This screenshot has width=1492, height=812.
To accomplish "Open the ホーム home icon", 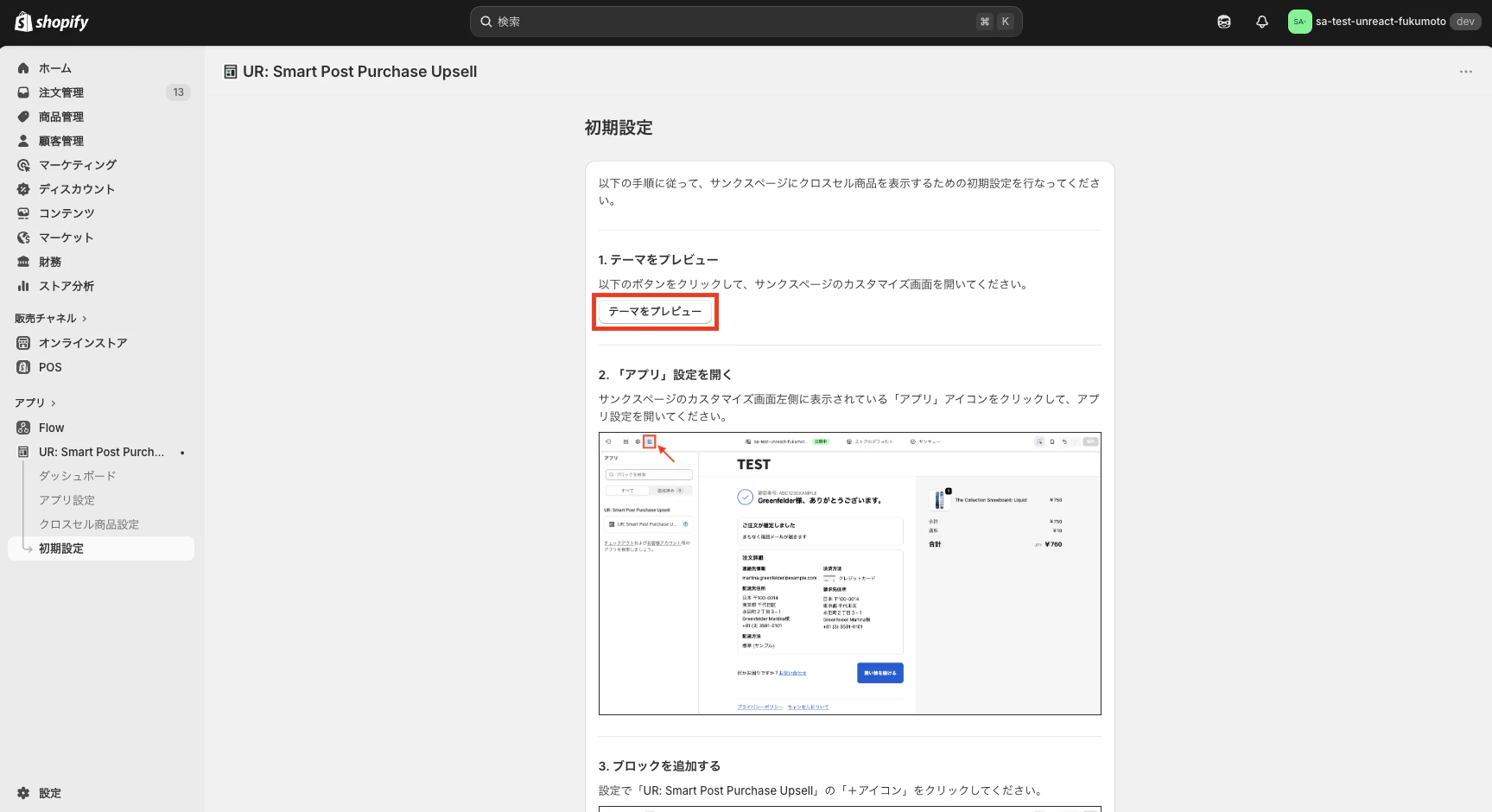I will click(x=23, y=68).
